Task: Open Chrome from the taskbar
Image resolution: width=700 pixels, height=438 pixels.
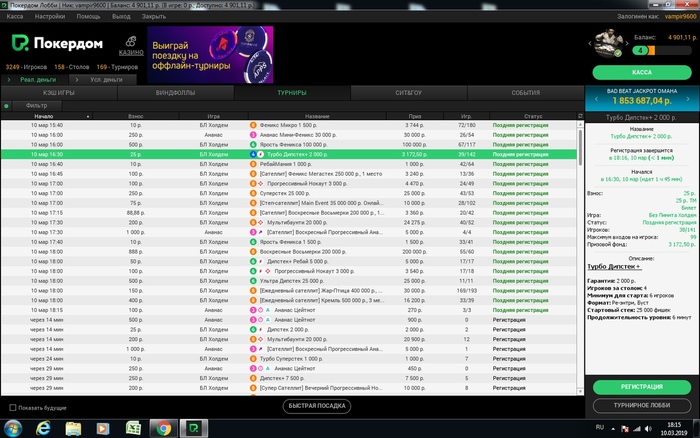Action: [163, 429]
